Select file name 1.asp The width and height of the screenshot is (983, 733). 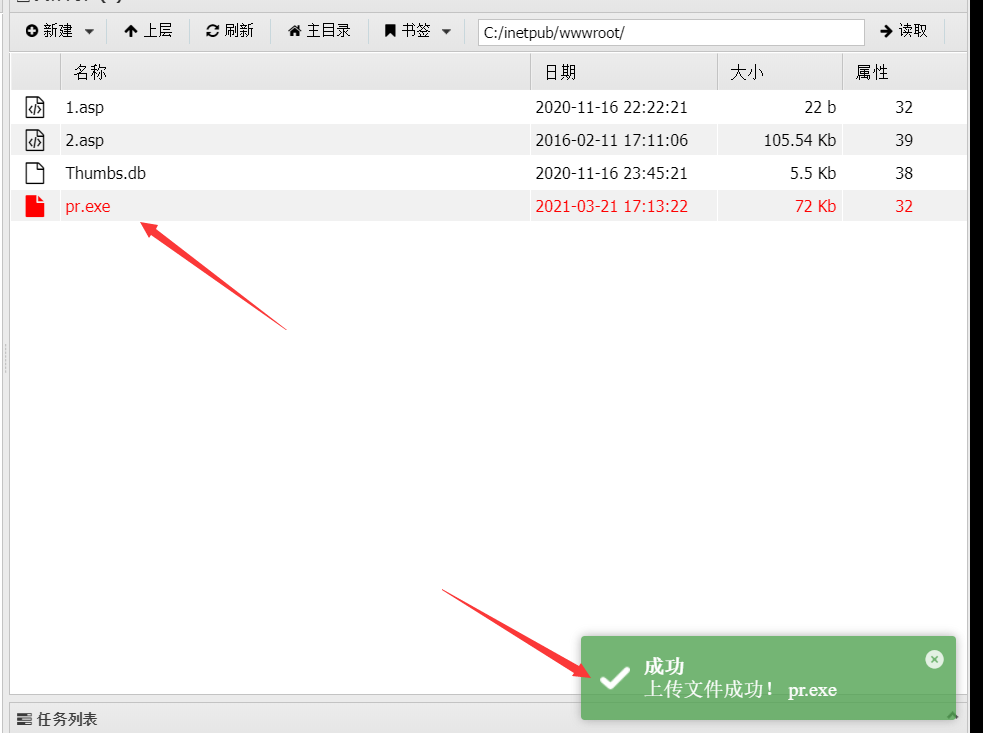[85, 107]
